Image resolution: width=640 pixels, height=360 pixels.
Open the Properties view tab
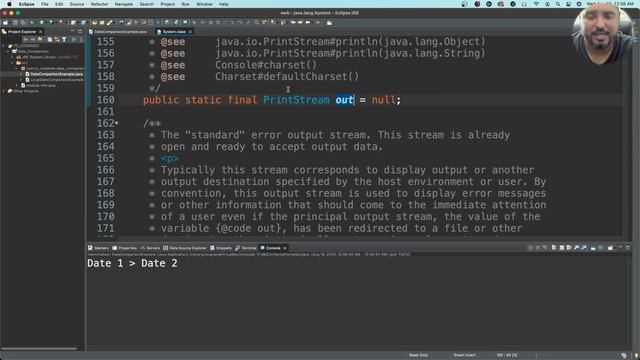124,248
